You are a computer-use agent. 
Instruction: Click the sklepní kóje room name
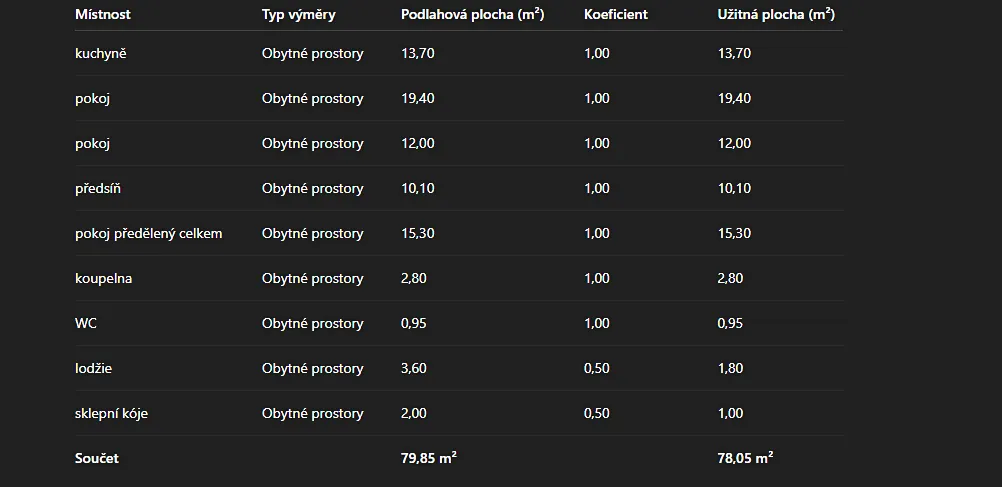pyautogui.click(x=112, y=414)
